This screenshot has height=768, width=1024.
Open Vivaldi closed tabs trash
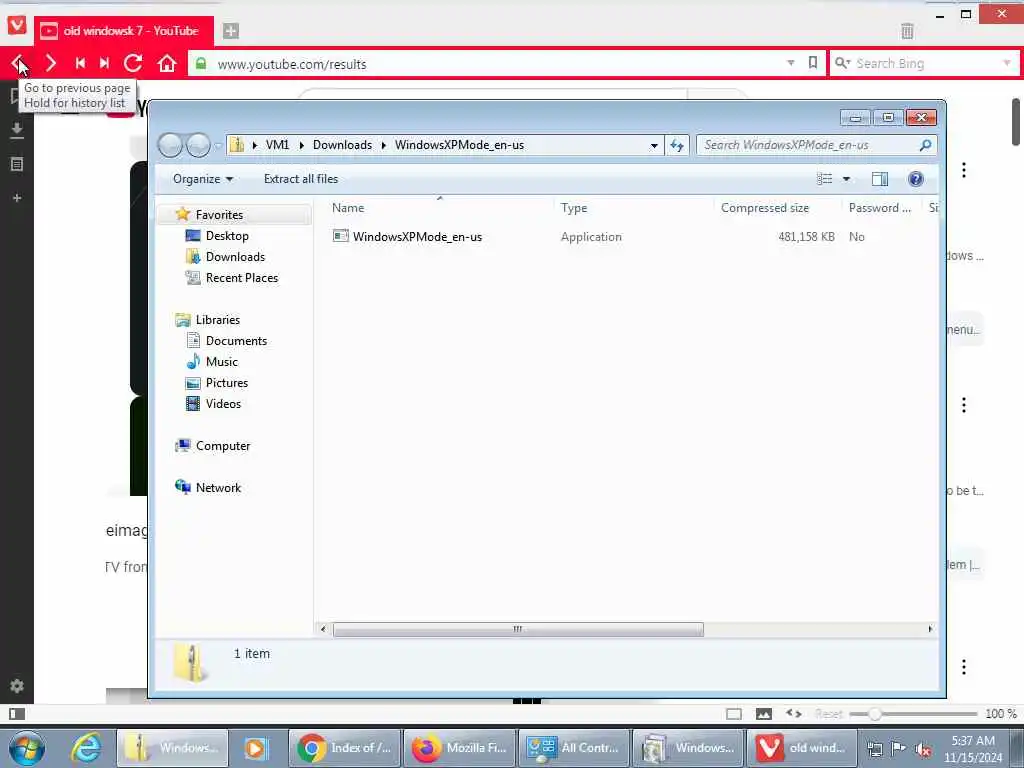pos(907,31)
